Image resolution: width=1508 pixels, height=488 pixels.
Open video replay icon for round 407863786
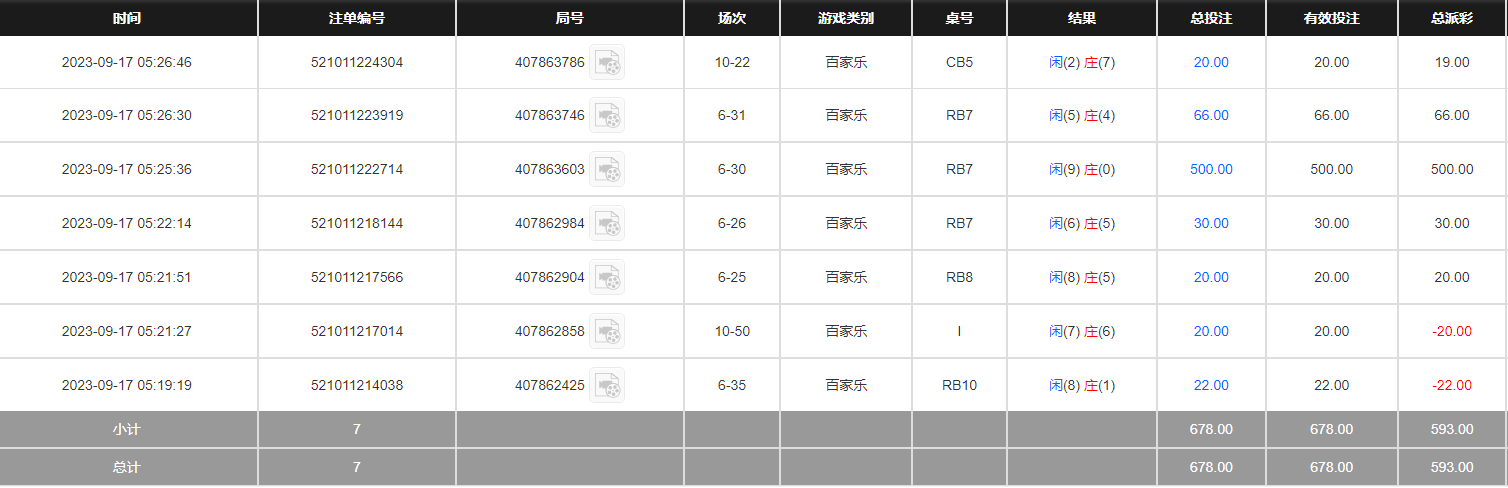point(607,62)
